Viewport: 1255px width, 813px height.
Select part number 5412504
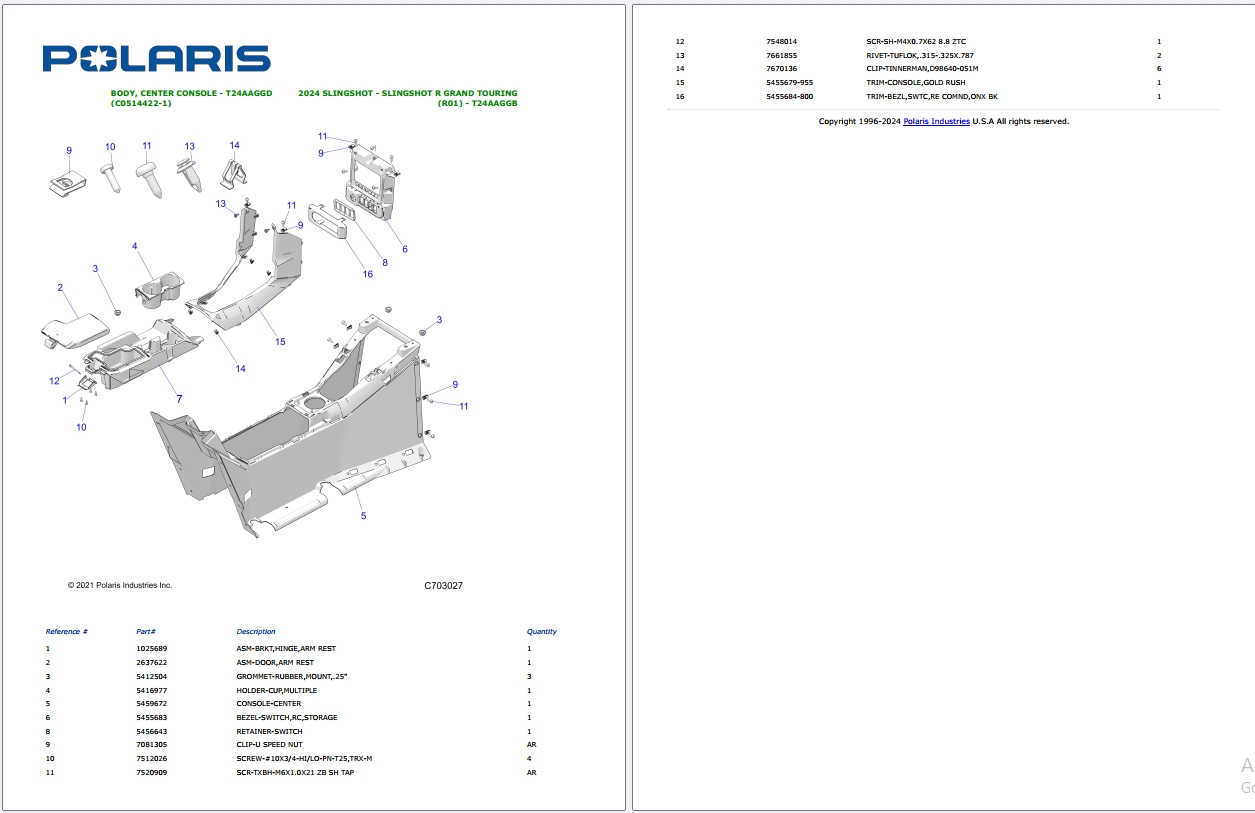(152, 676)
